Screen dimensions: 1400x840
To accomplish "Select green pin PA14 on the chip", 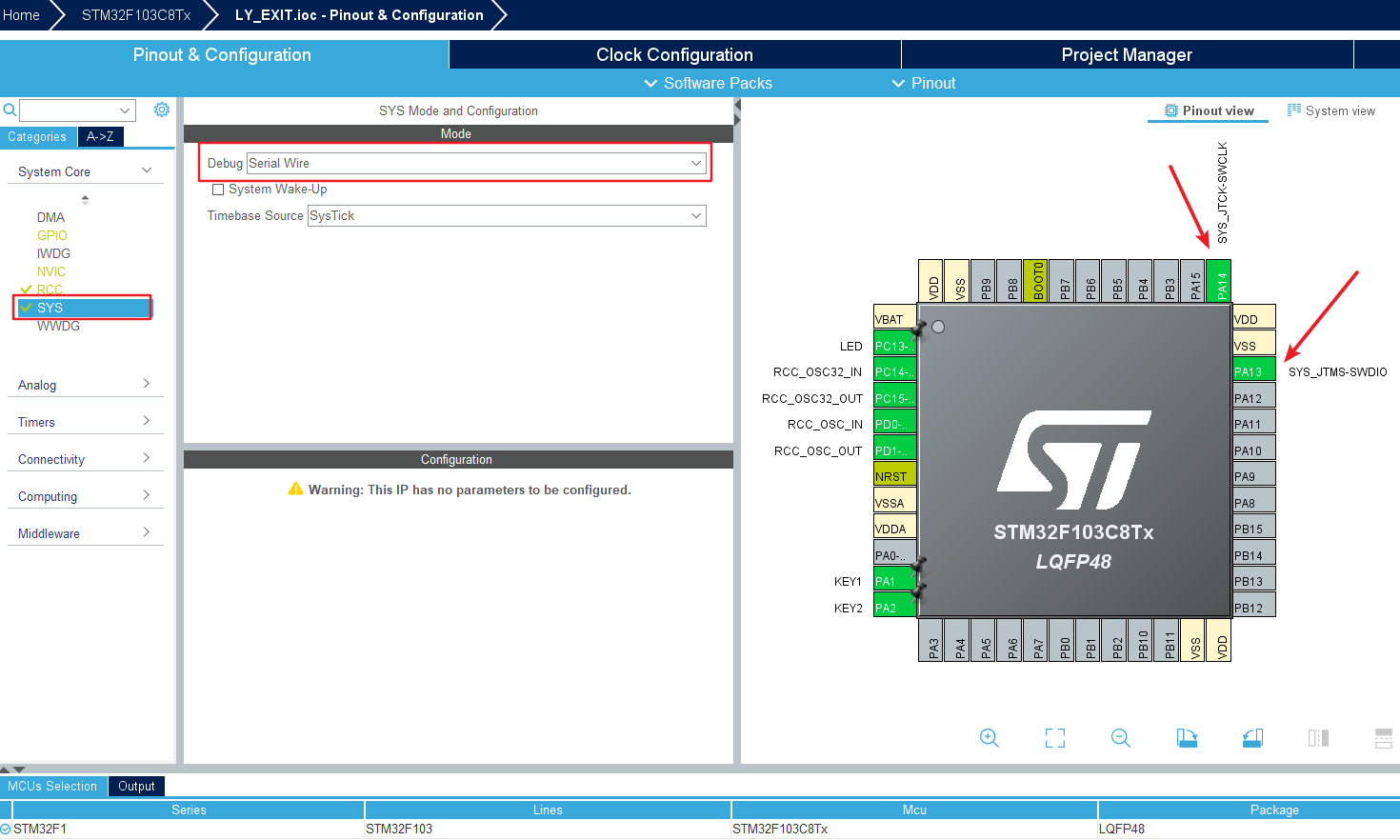I will tap(1218, 281).
